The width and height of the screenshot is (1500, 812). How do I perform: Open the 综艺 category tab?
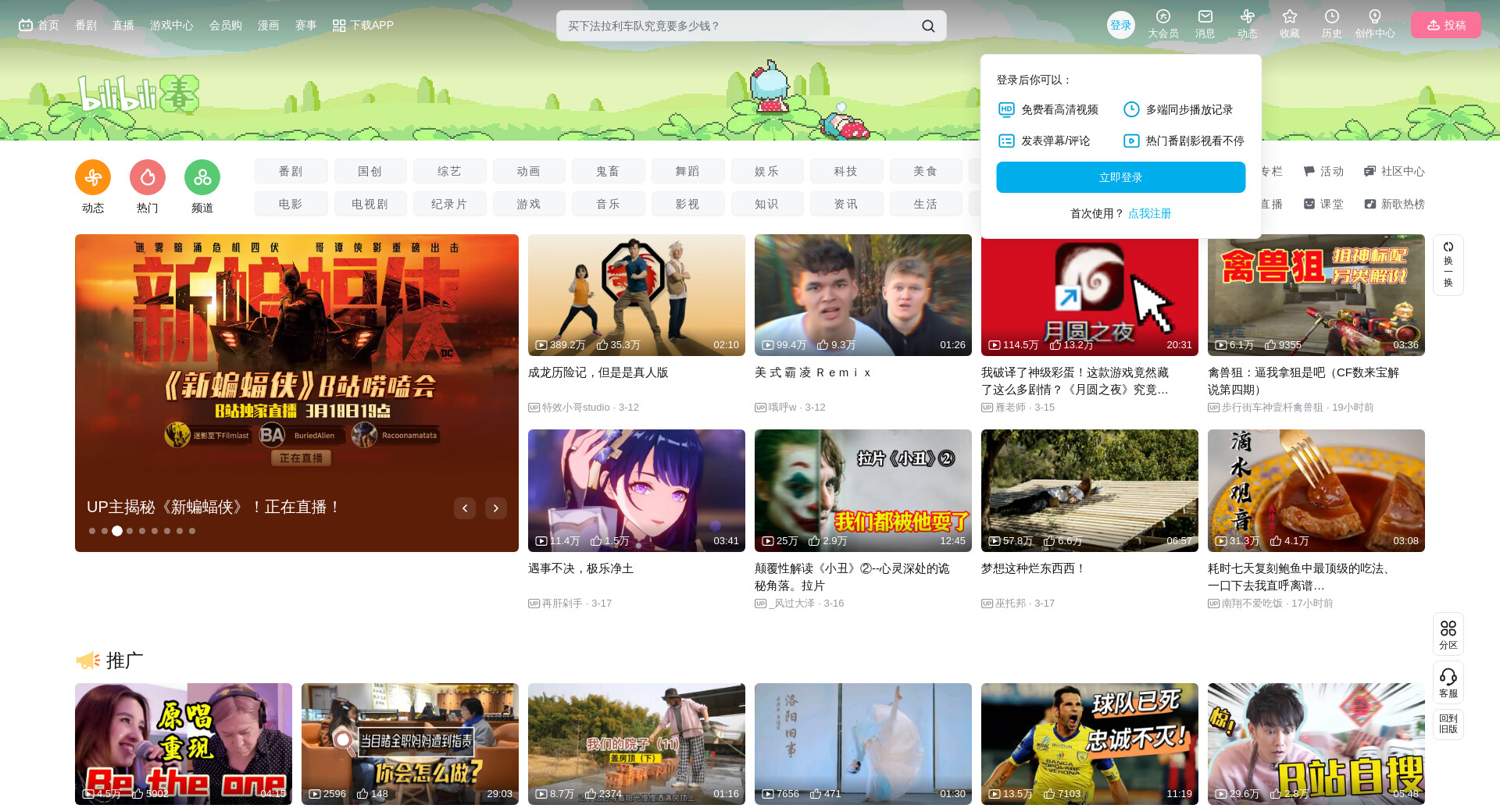(x=450, y=171)
